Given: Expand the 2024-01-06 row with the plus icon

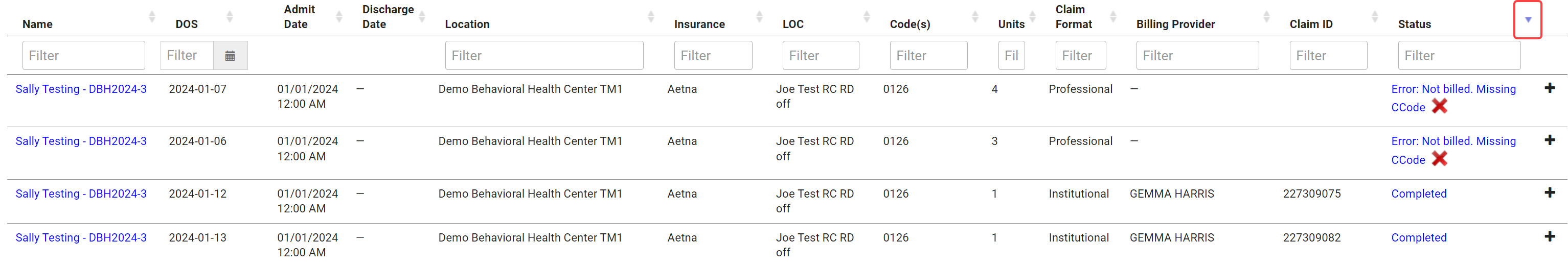Looking at the screenshot, I should coord(1550,140).
